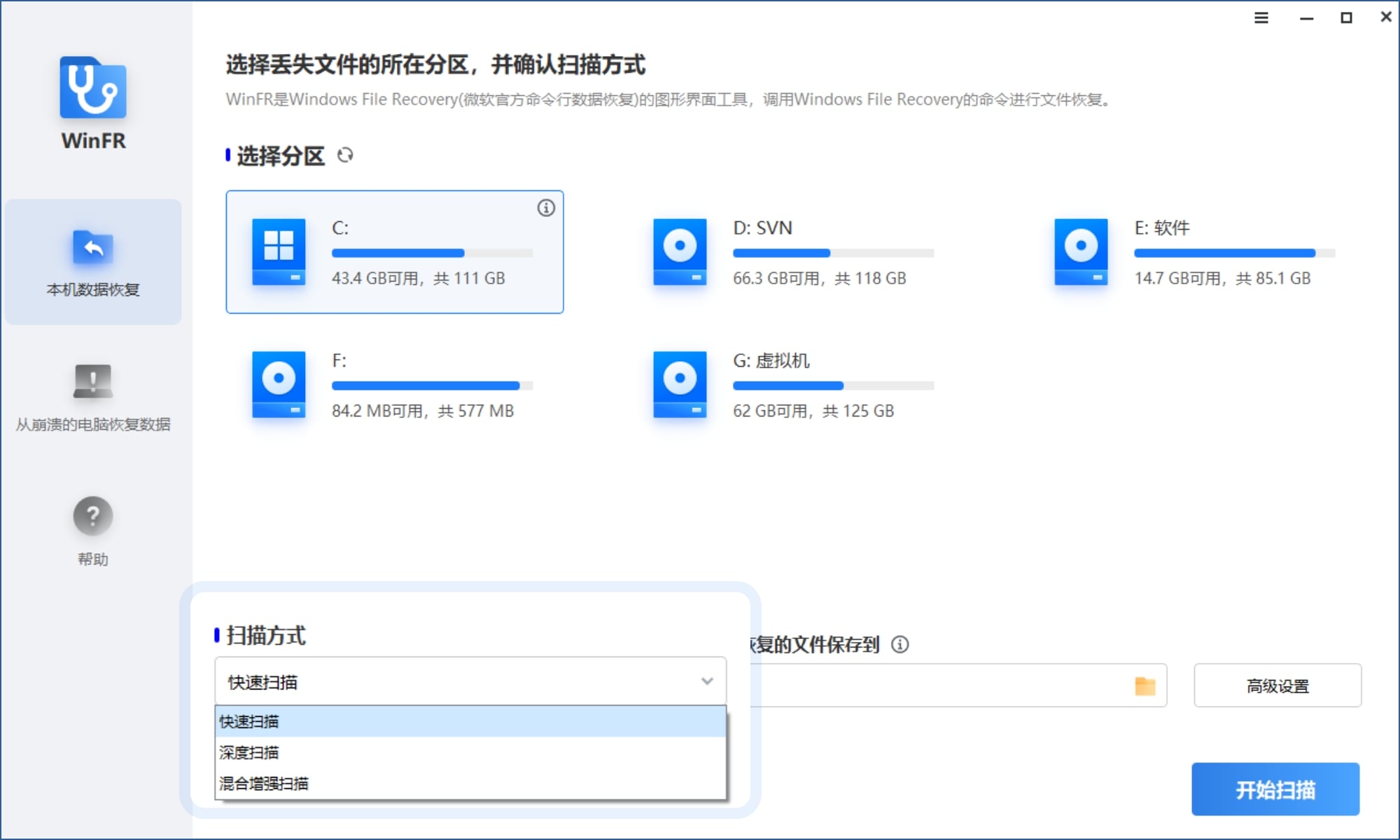Open the hamburger menu at top right
The height and width of the screenshot is (840, 1400).
pos(1261,18)
